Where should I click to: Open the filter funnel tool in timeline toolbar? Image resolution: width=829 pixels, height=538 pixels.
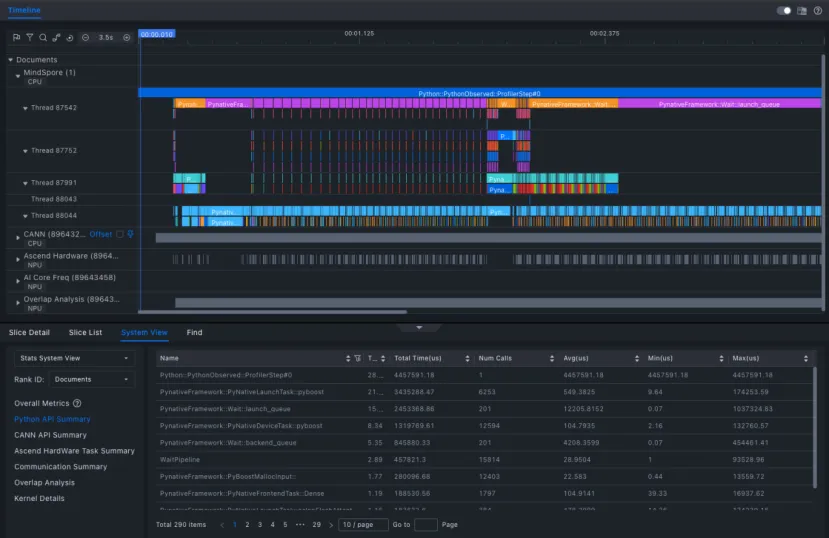29,37
